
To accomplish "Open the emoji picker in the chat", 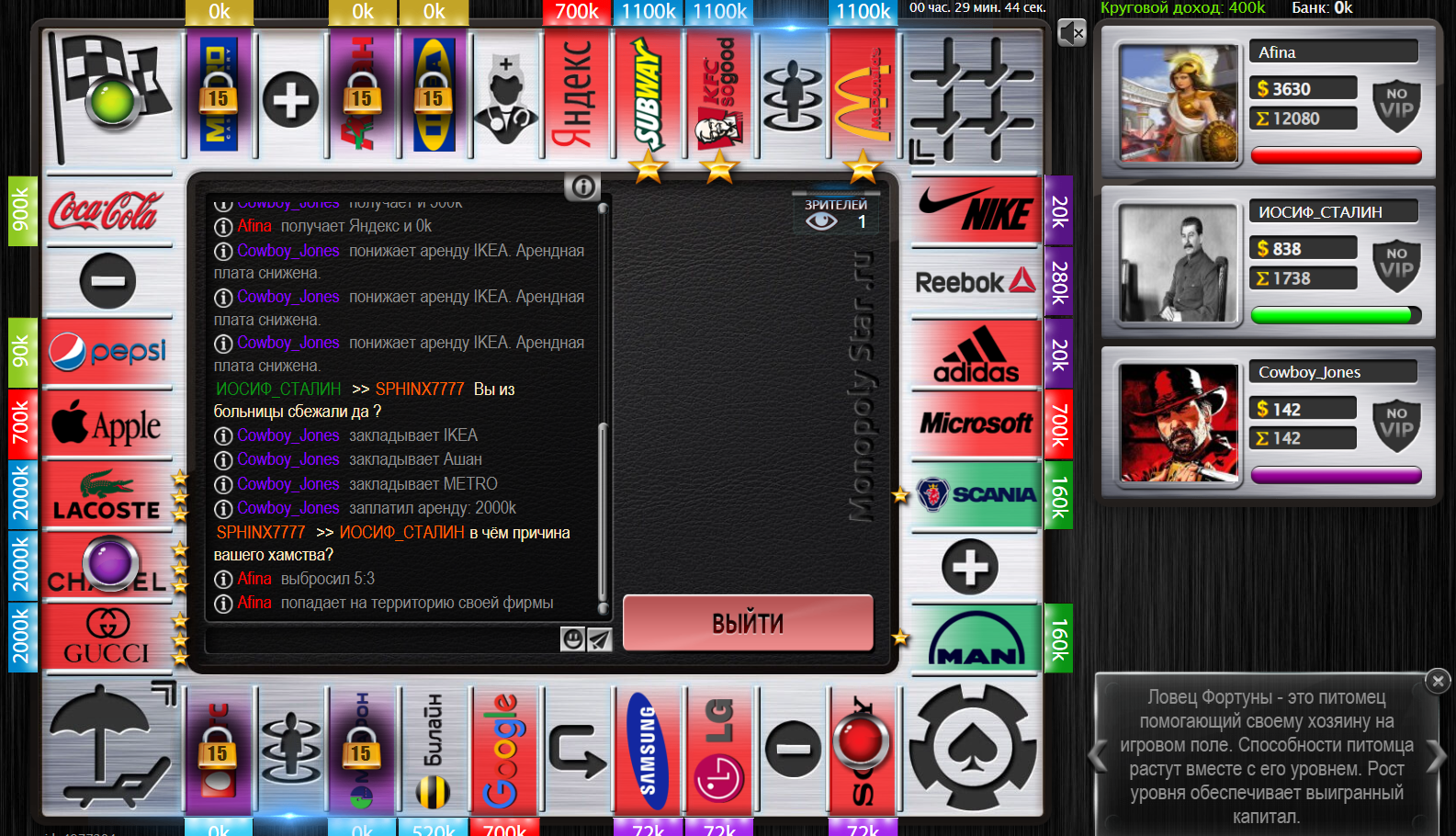I will point(572,638).
